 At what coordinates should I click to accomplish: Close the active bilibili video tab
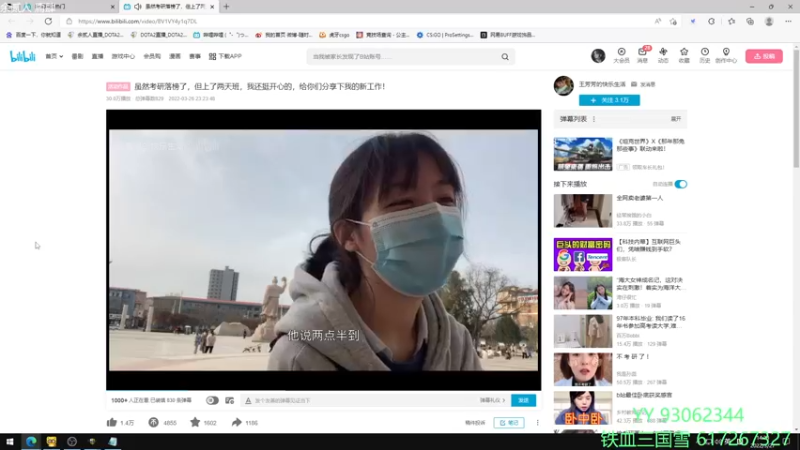[212, 7]
